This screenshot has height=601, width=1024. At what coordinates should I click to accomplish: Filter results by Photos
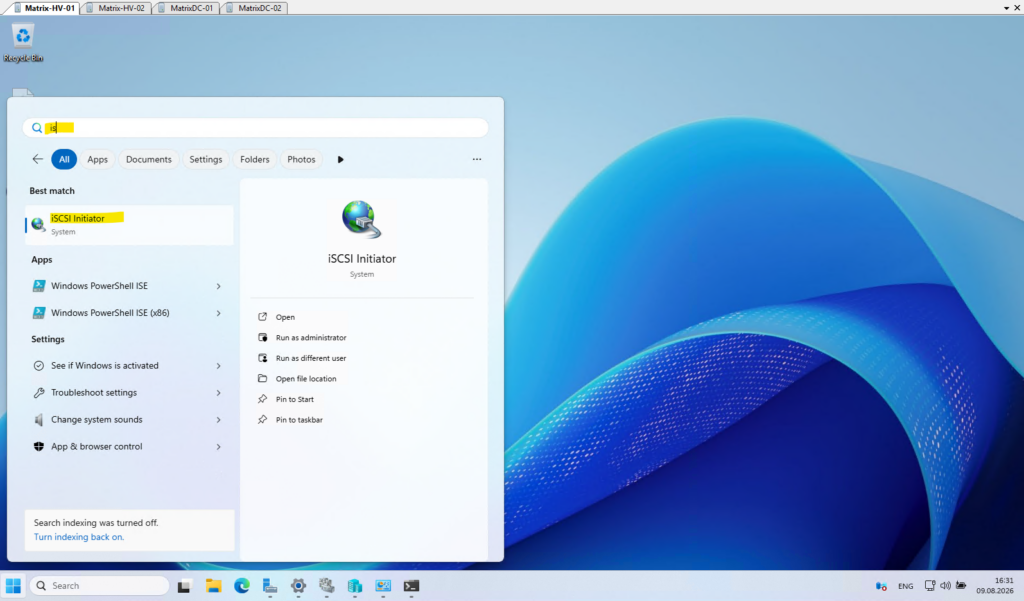tap(301, 159)
